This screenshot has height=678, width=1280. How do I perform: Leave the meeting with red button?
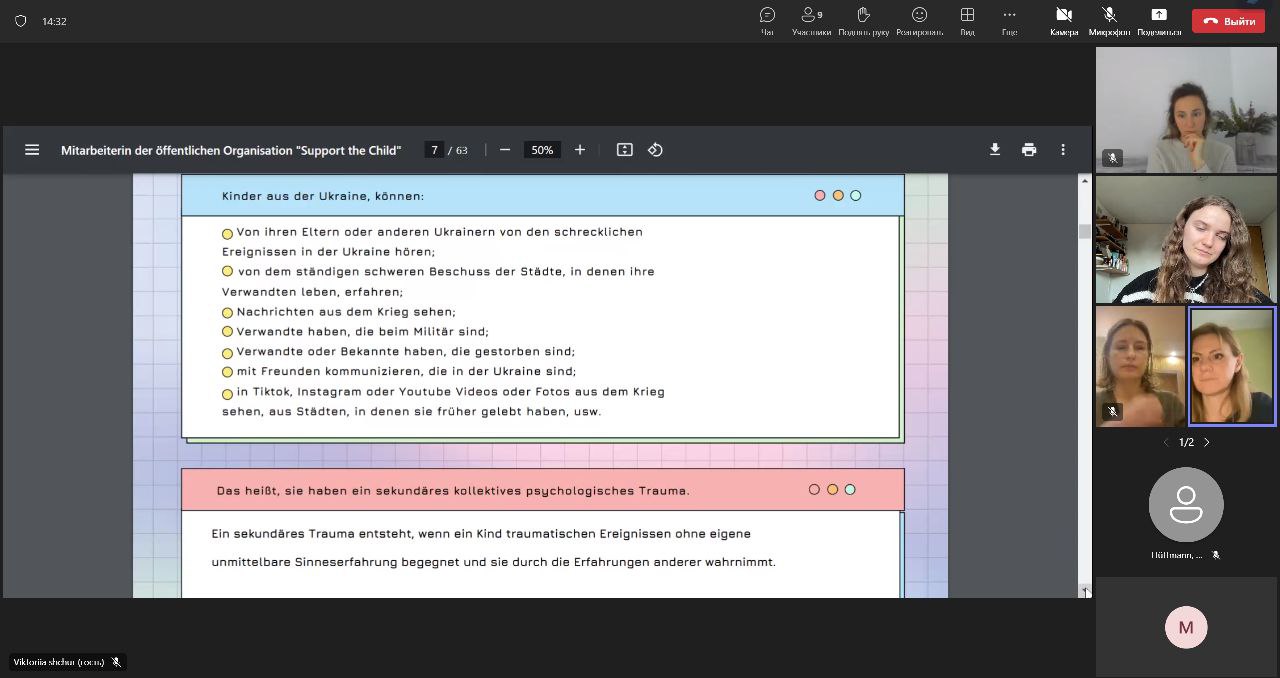point(1228,21)
